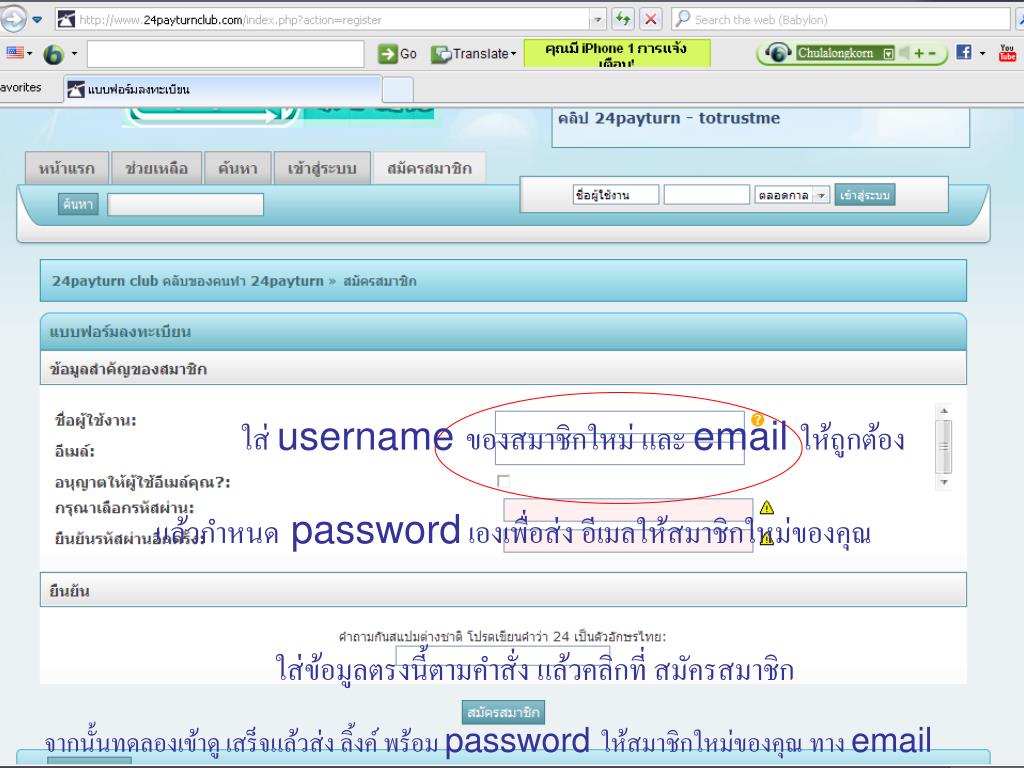This screenshot has width=1024, height=768.
Task: Click the Babylon toolbar search field
Action: 225,54
